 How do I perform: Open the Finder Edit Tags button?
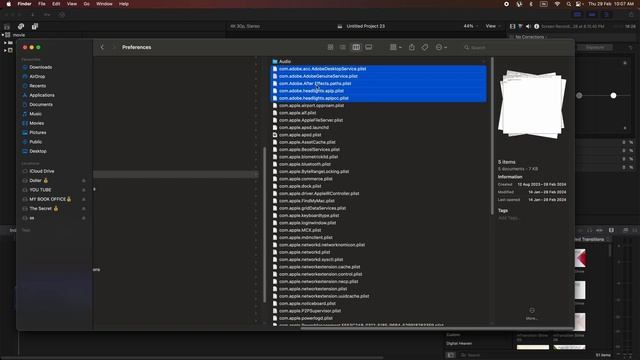click(x=424, y=47)
